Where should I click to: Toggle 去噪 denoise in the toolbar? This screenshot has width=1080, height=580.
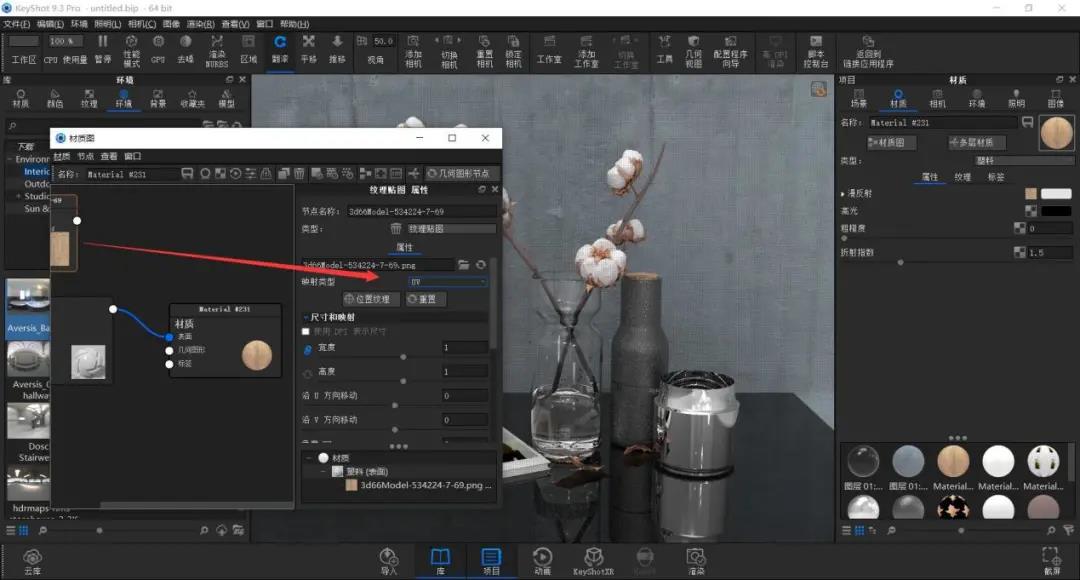pyautogui.click(x=185, y=50)
